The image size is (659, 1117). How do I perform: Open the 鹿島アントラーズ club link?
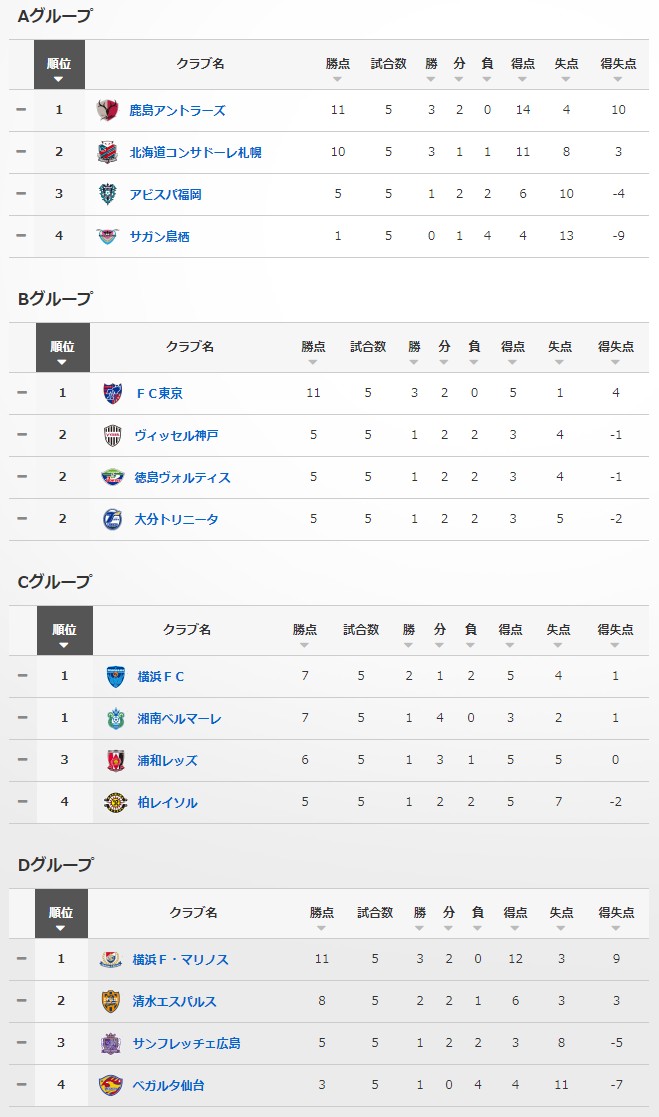pos(177,110)
